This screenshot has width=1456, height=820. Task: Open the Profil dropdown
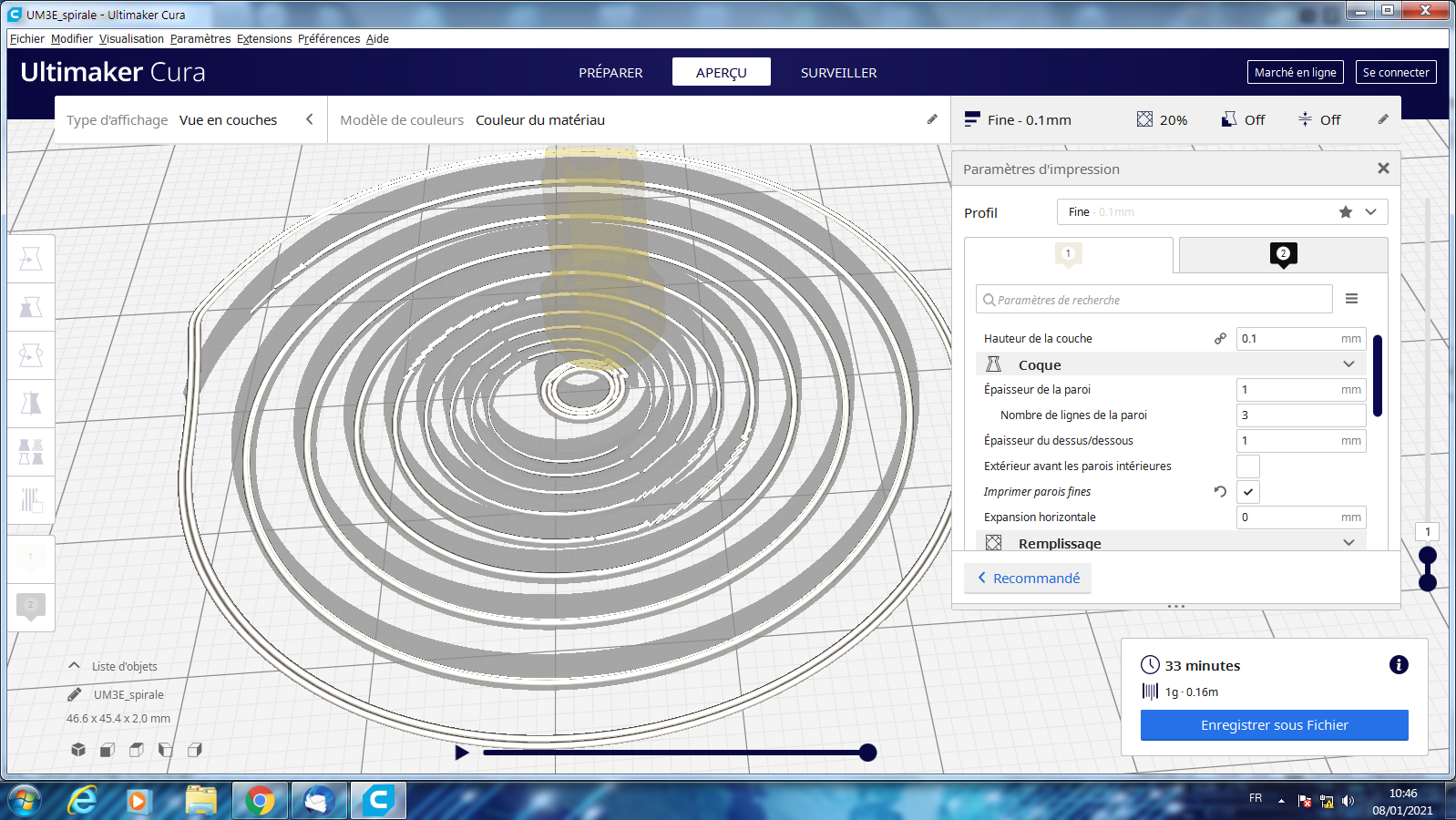point(1370,212)
